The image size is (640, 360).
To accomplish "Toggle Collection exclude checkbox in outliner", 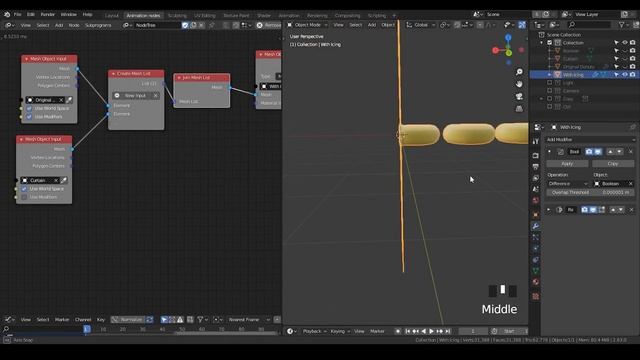I will click(x=549, y=43).
